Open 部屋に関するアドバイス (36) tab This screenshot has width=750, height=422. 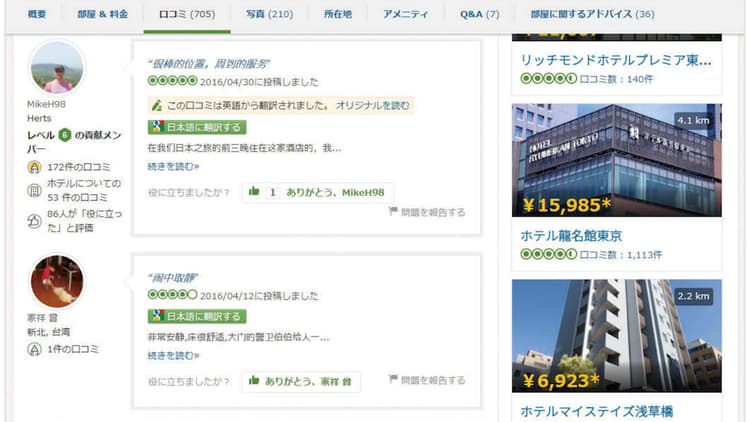tap(592, 14)
